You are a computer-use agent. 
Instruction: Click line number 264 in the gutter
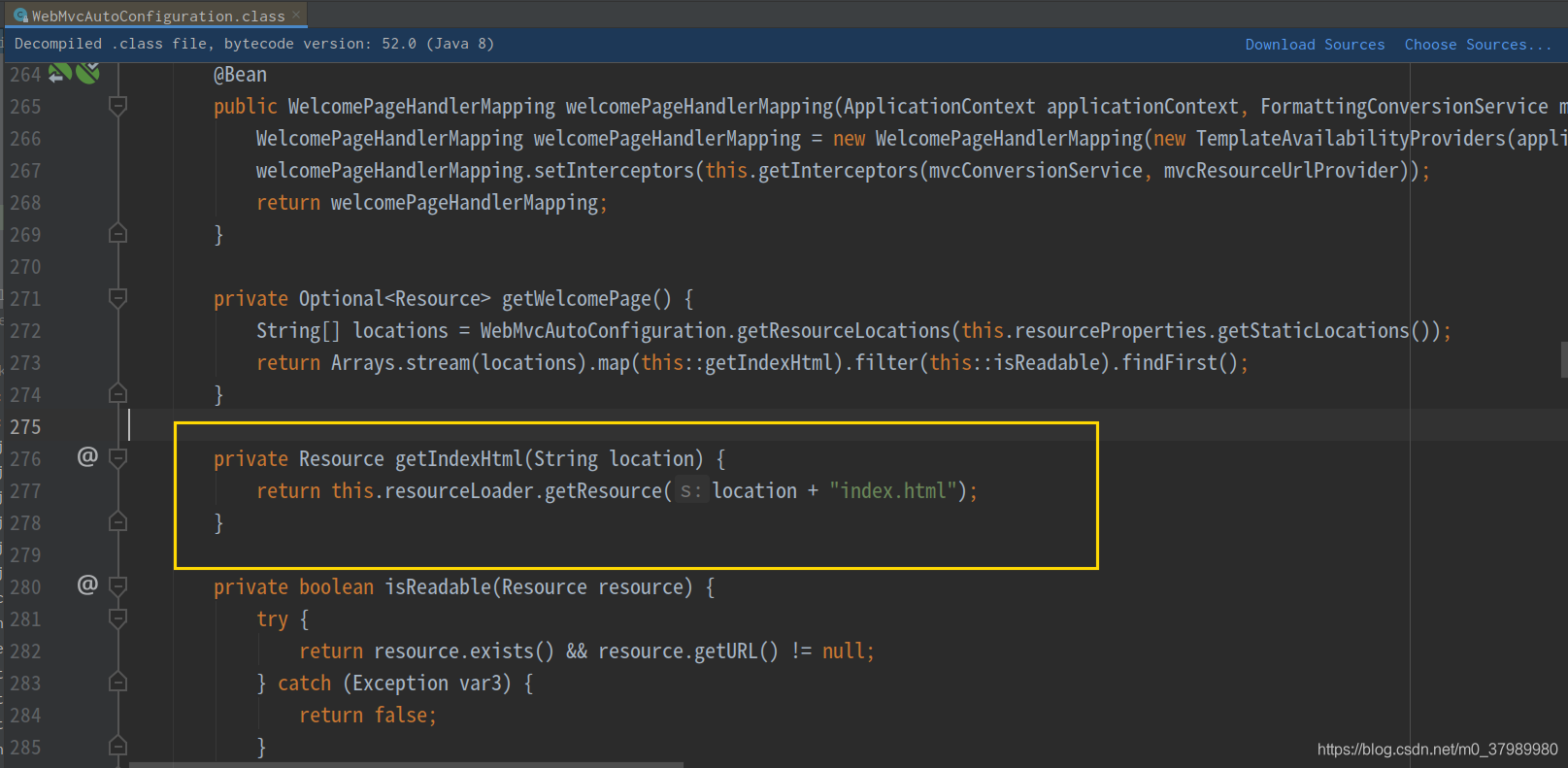coord(25,75)
